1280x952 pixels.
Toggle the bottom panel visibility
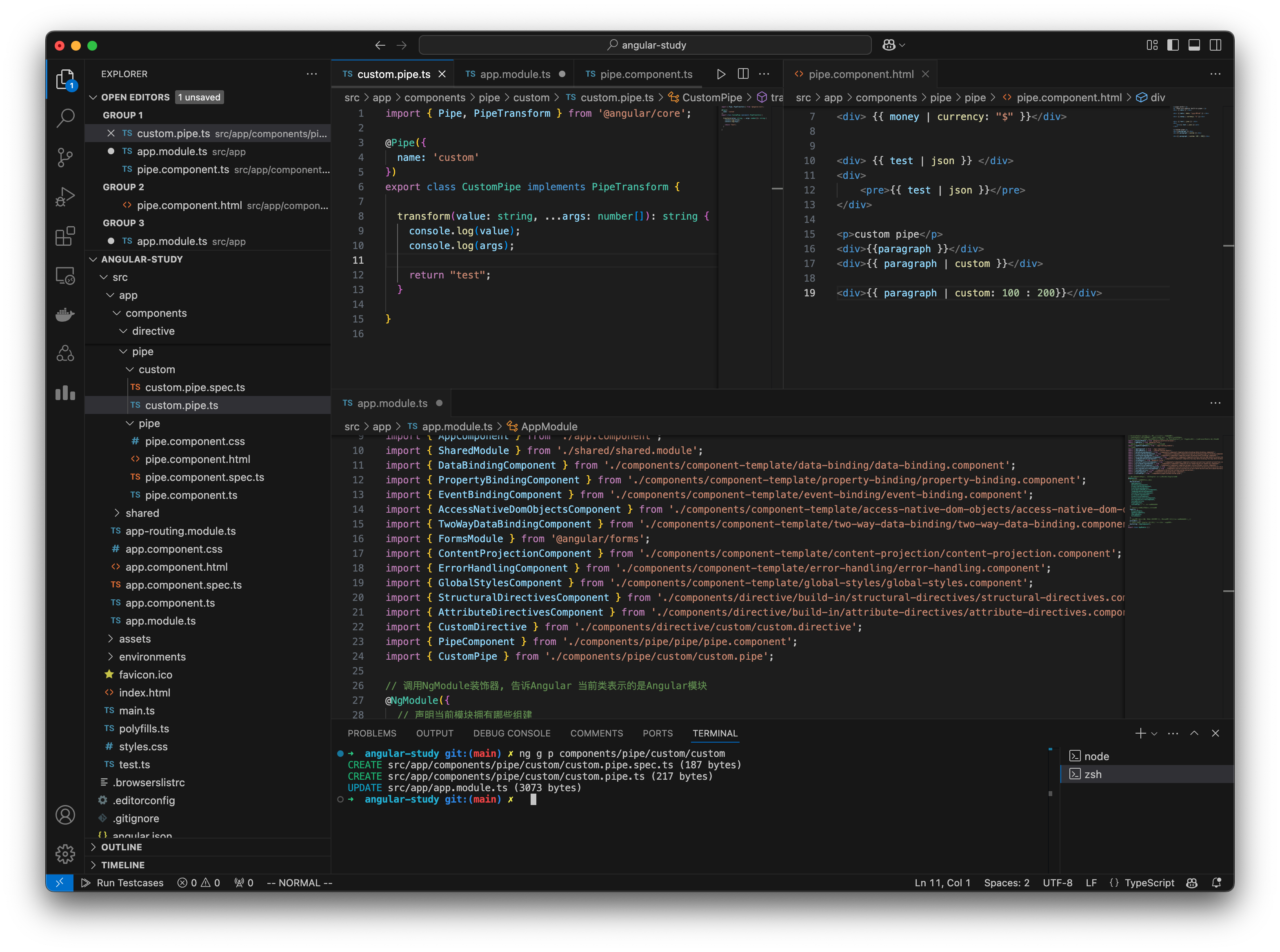[1195, 44]
